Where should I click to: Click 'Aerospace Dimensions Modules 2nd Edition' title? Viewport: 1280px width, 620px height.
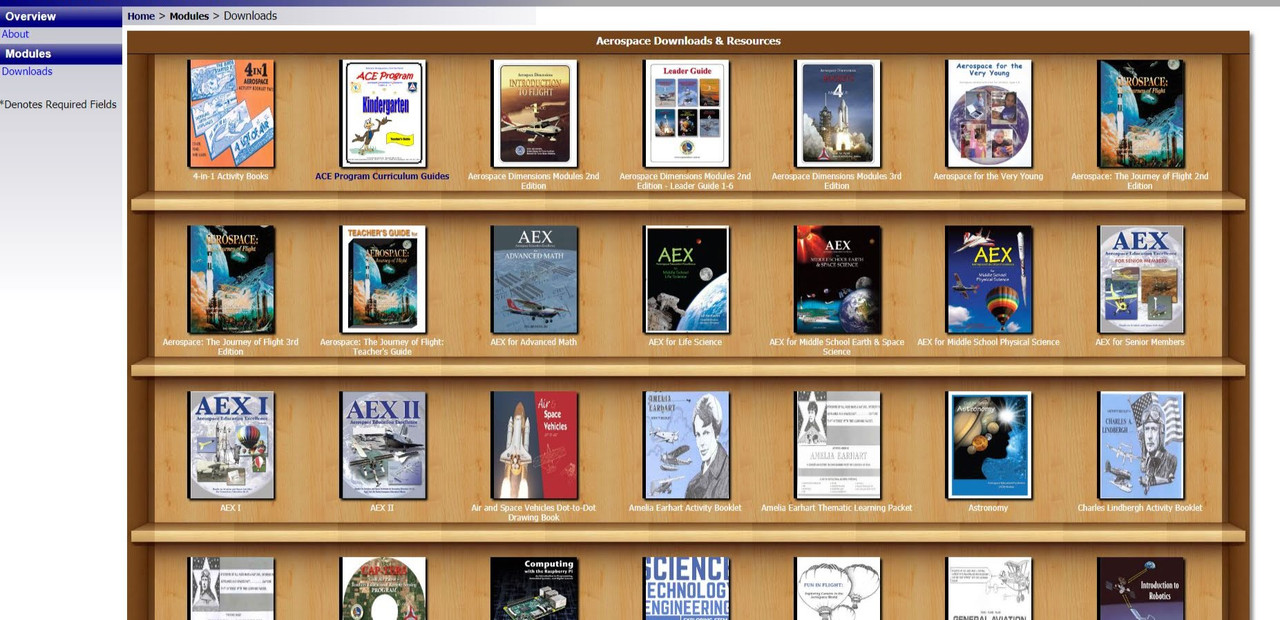click(x=534, y=181)
